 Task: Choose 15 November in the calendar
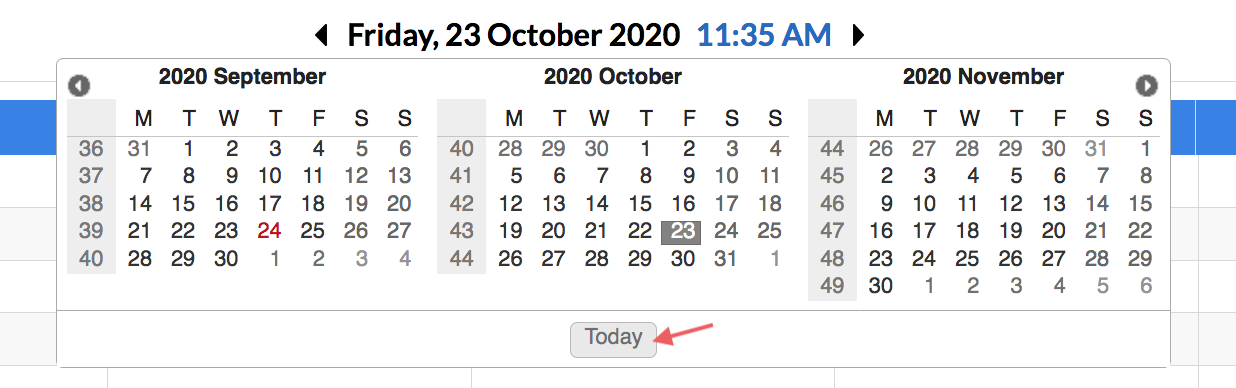tap(1140, 204)
